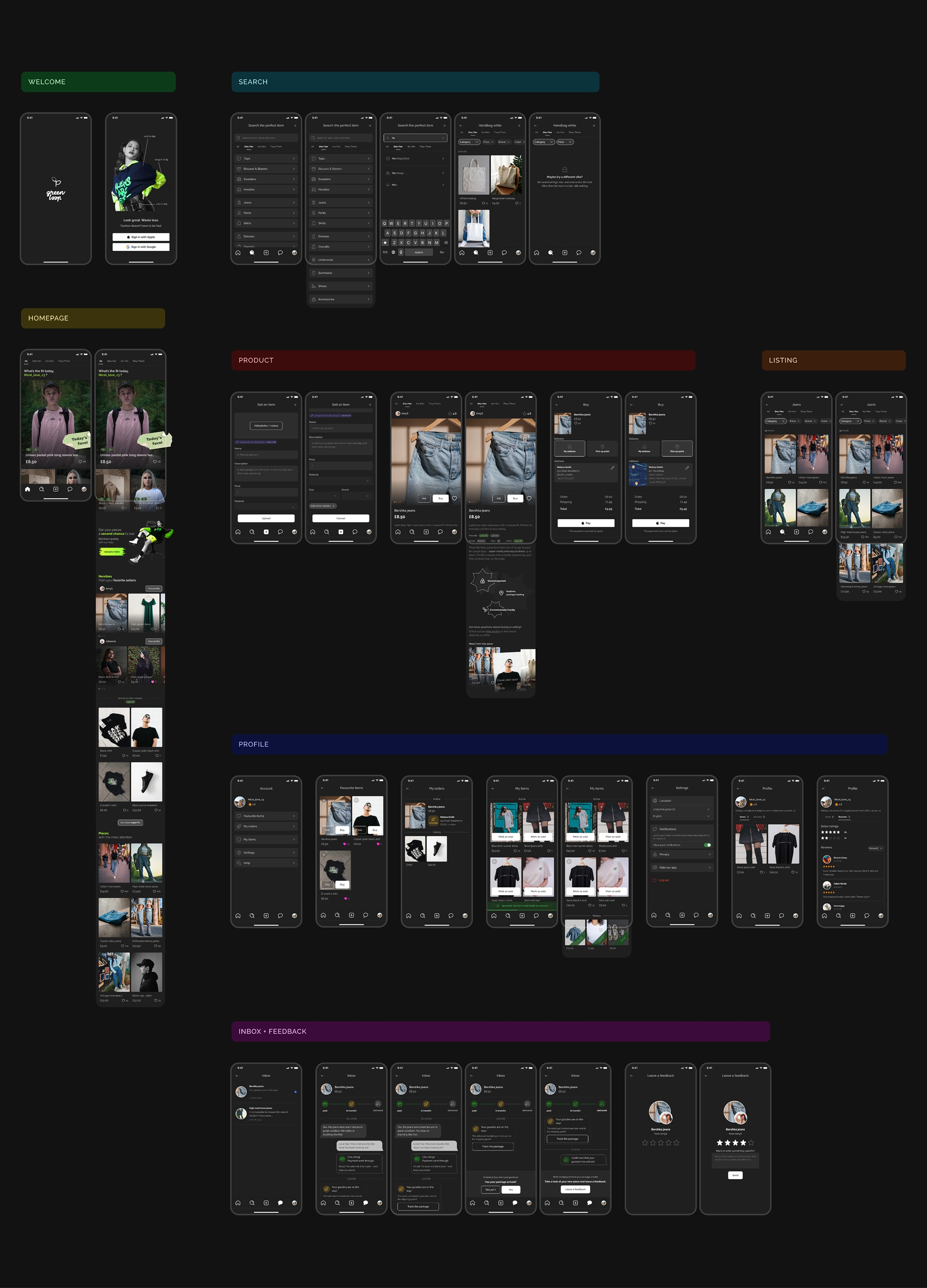Viewport: 927px width, 1288px height.
Task: Tap the chat bubble icon in the Settings screen nav bar
Action: click(696, 915)
